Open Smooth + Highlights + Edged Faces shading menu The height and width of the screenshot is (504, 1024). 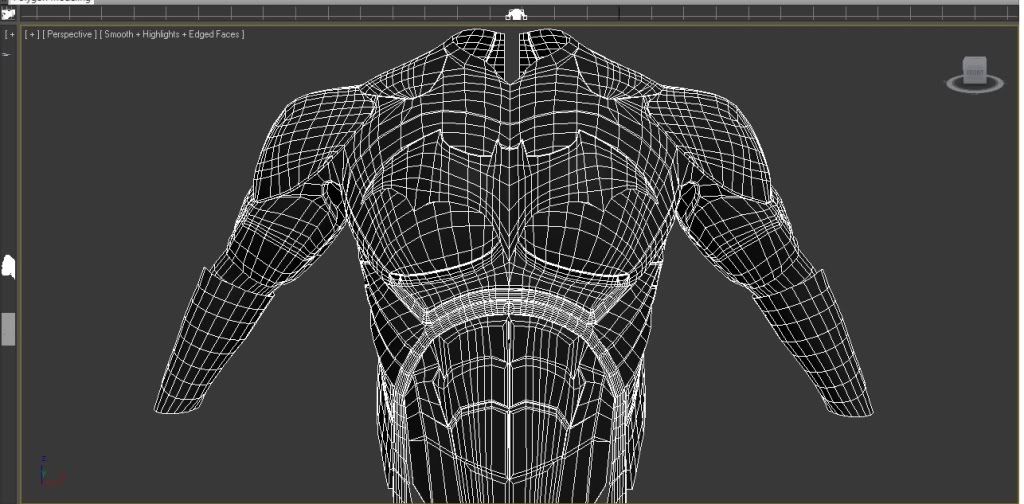pos(172,34)
